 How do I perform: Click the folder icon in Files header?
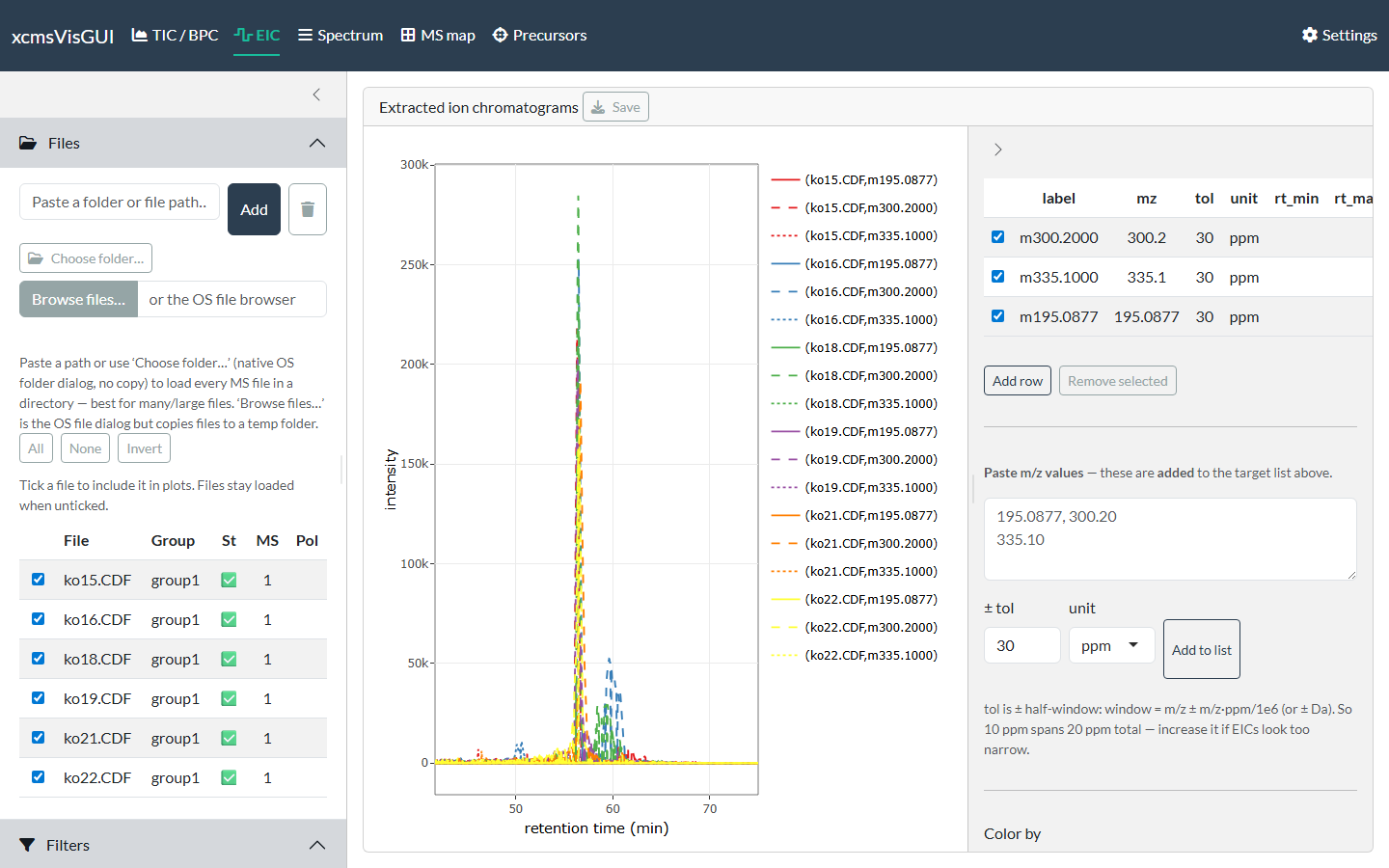28,143
